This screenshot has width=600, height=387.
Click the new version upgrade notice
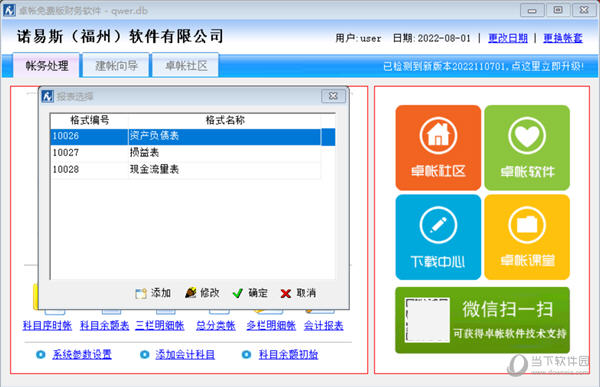[483, 66]
